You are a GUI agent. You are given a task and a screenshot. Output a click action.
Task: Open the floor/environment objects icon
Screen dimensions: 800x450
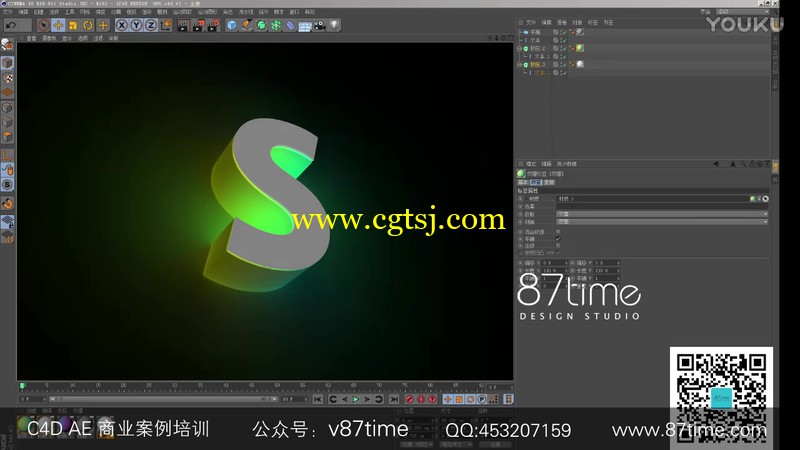(305, 26)
